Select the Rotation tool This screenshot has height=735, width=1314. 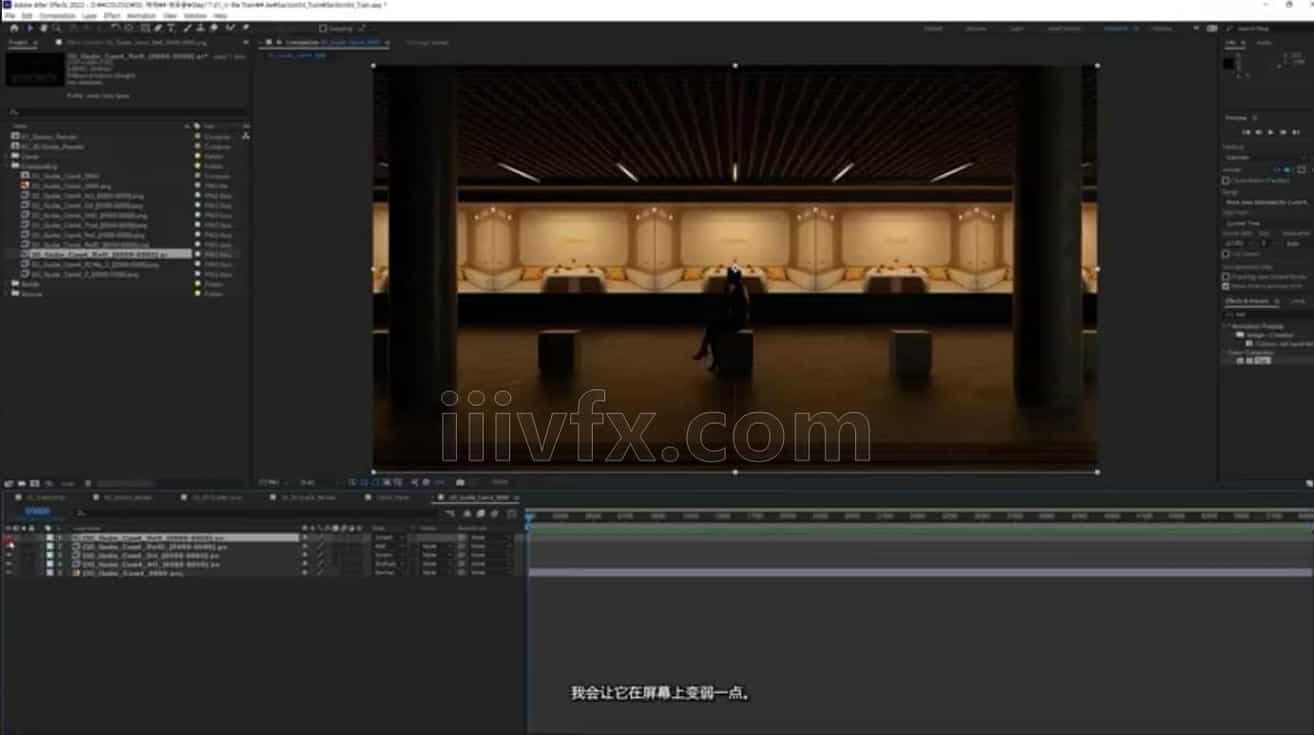click(x=114, y=28)
